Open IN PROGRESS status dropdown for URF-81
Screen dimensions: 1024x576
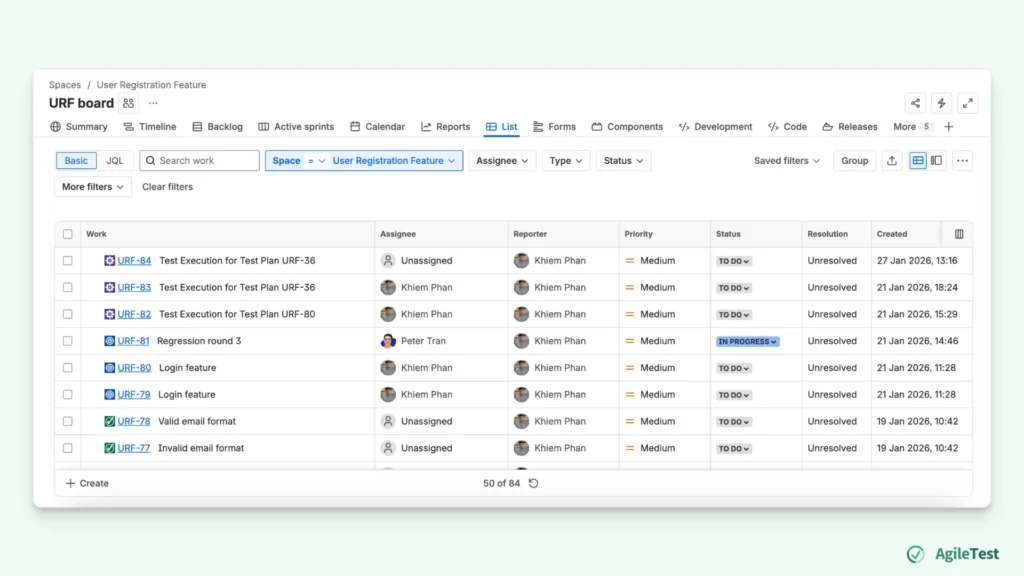pos(747,342)
